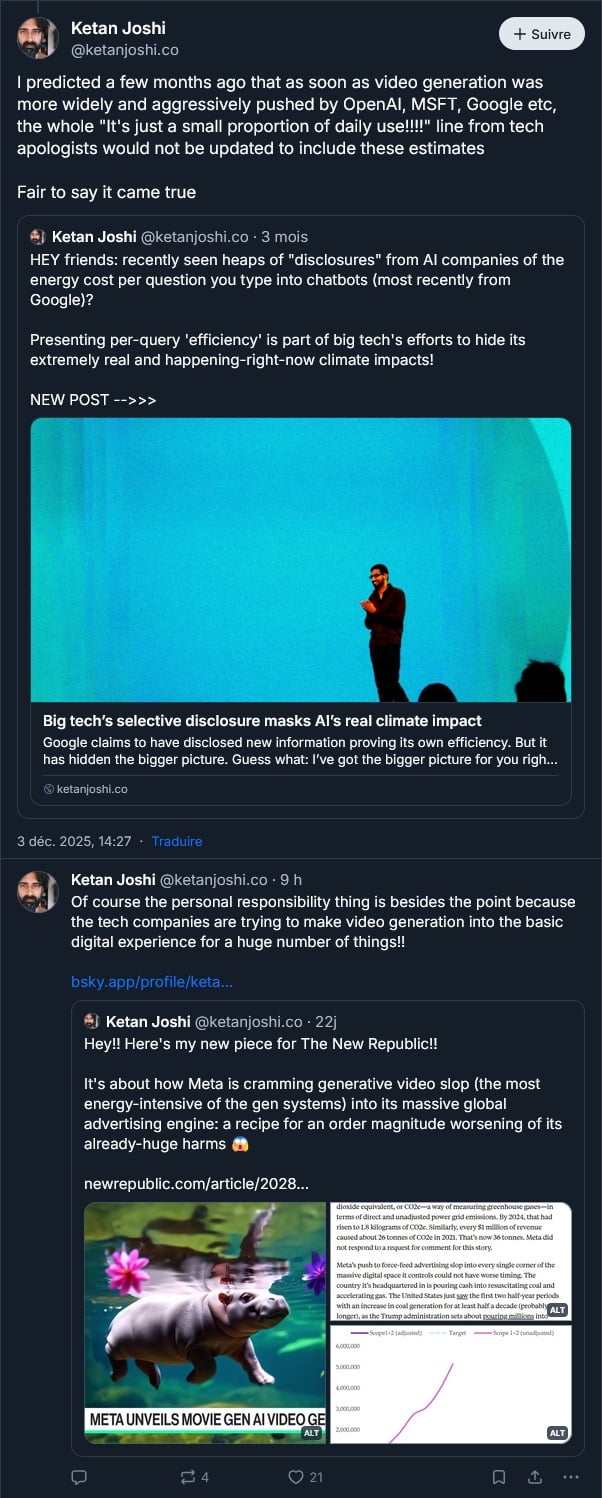
Task: Click the ketanjoshi.co domain label on card
Action: (92, 789)
